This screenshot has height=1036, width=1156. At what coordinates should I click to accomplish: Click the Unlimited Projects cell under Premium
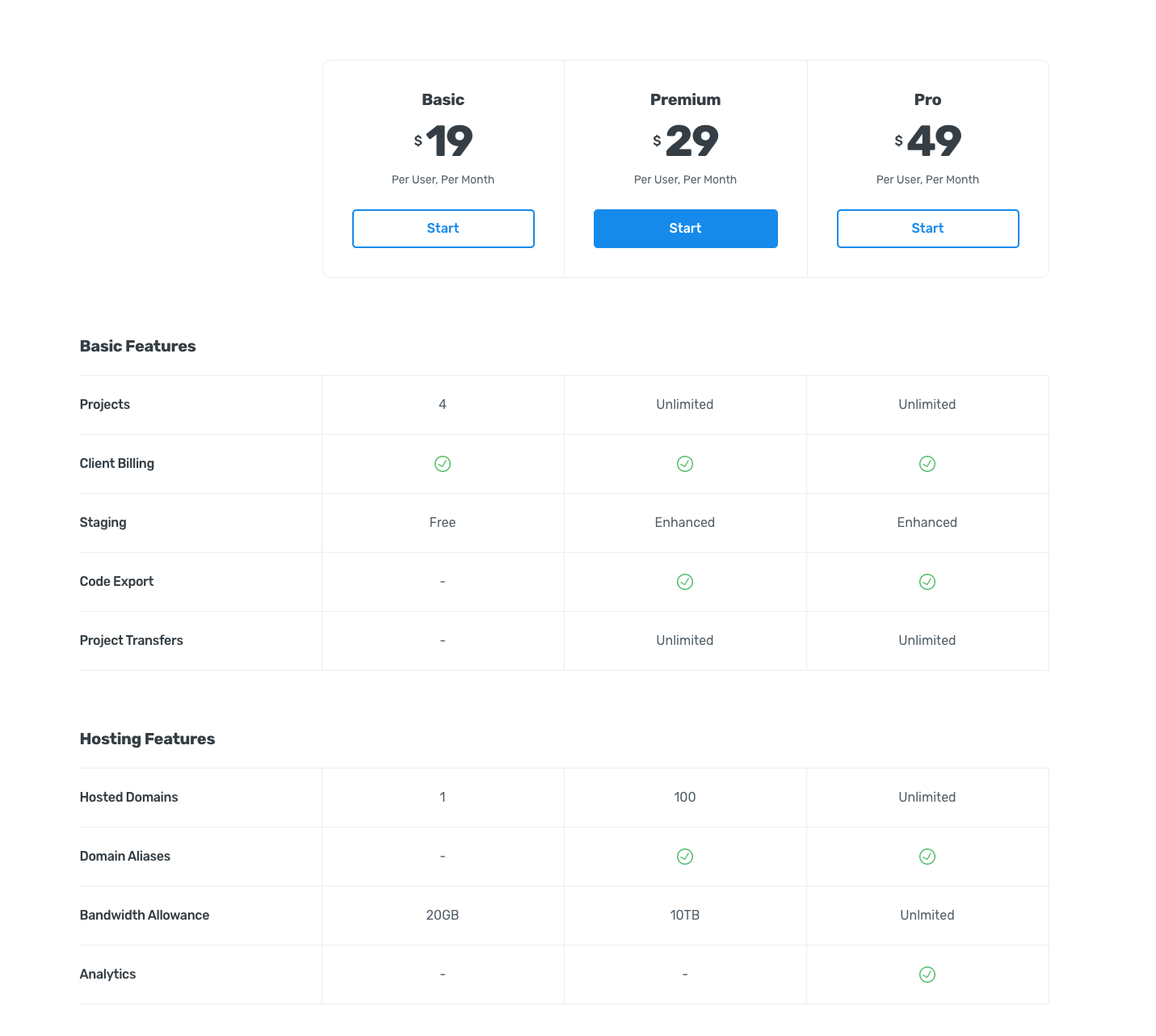point(685,404)
